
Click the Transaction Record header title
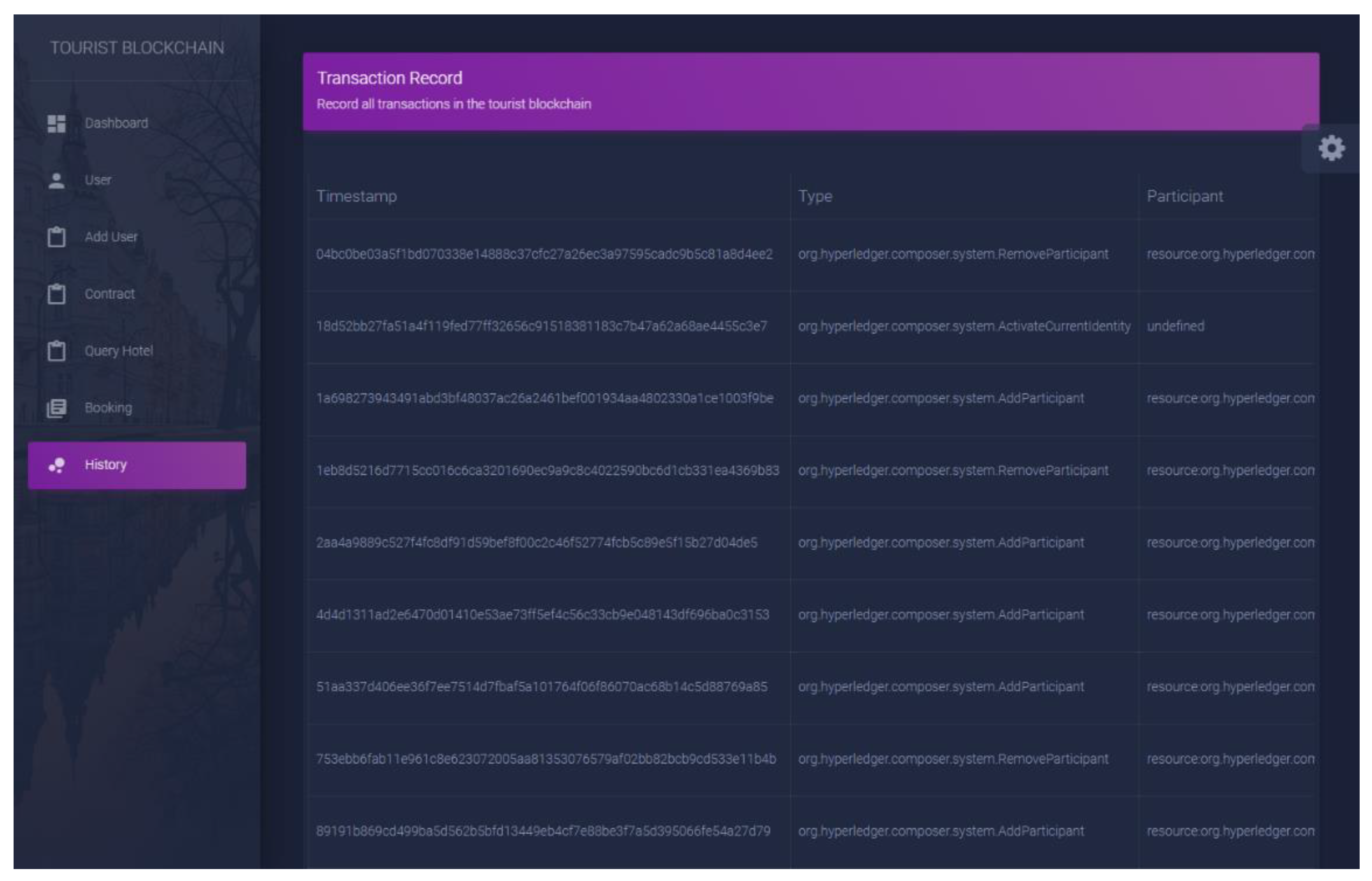(x=389, y=78)
